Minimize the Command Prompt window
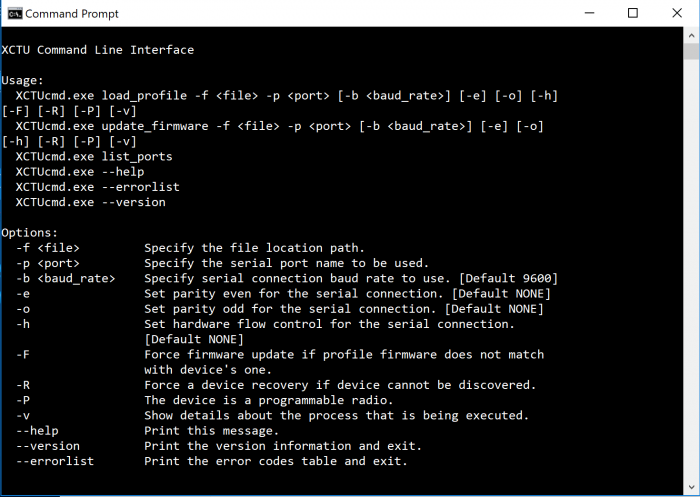 589,13
